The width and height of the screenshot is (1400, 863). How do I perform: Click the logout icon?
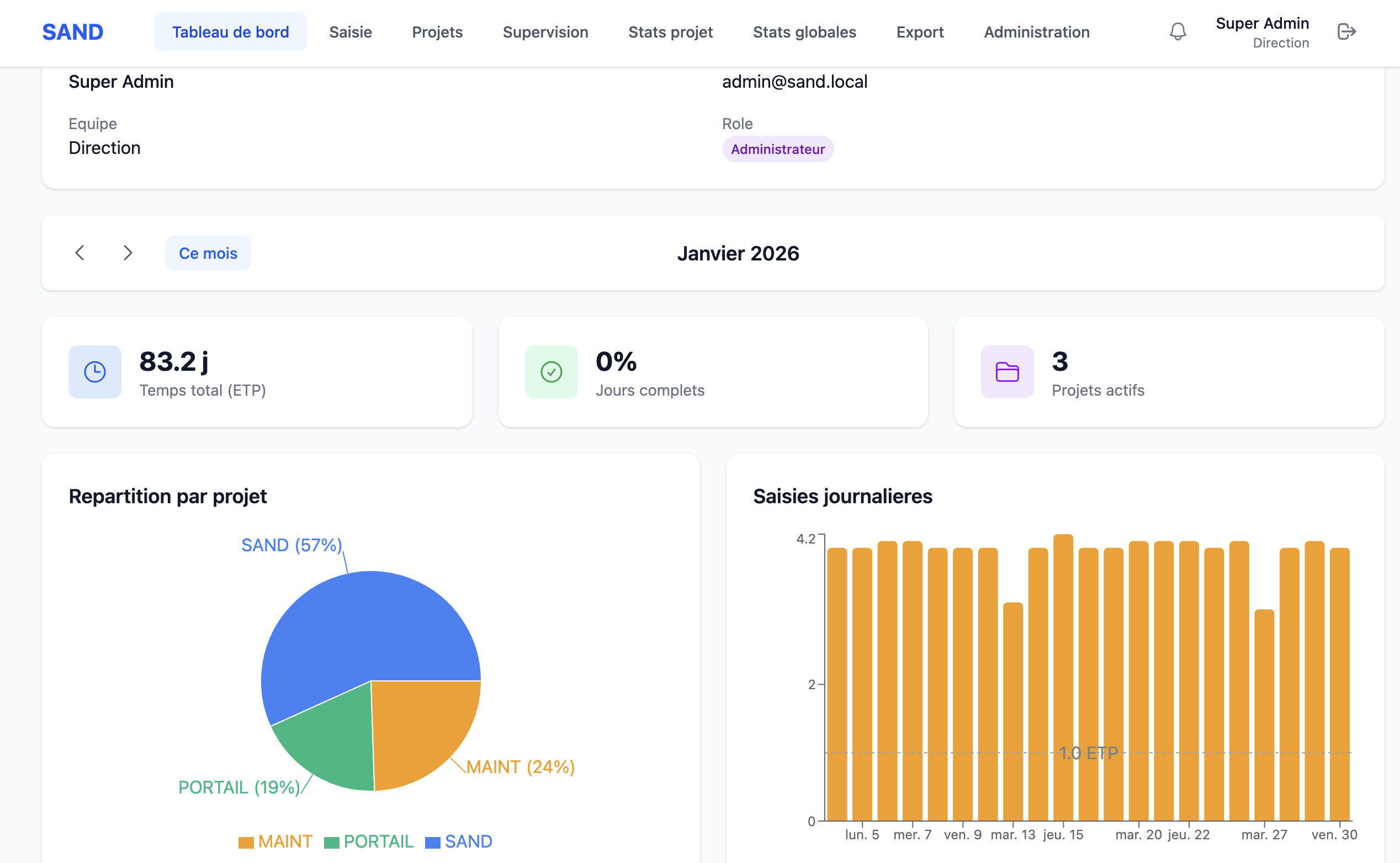point(1346,31)
